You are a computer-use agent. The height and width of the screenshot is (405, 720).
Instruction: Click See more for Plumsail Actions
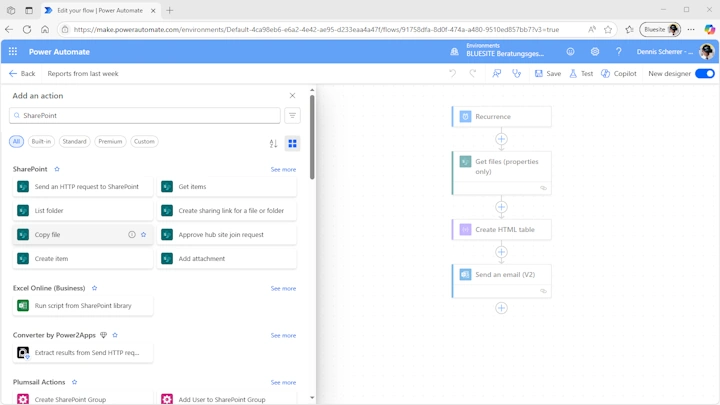pos(283,382)
